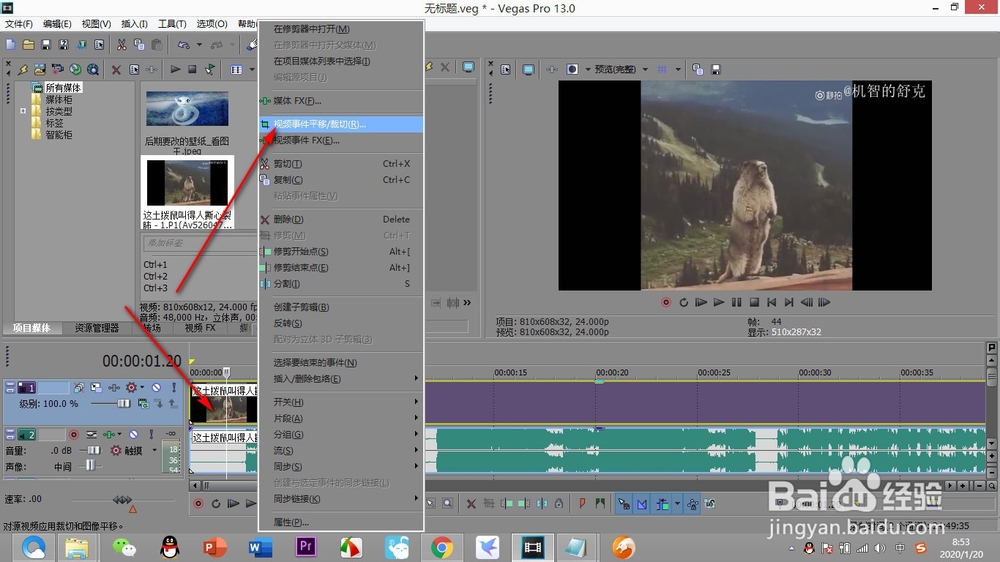
Task: Select the groundhog video clip thumbnail
Action: tap(187, 183)
